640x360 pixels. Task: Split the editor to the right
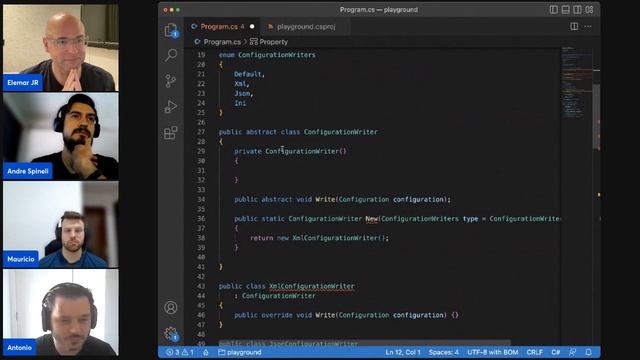(574, 27)
